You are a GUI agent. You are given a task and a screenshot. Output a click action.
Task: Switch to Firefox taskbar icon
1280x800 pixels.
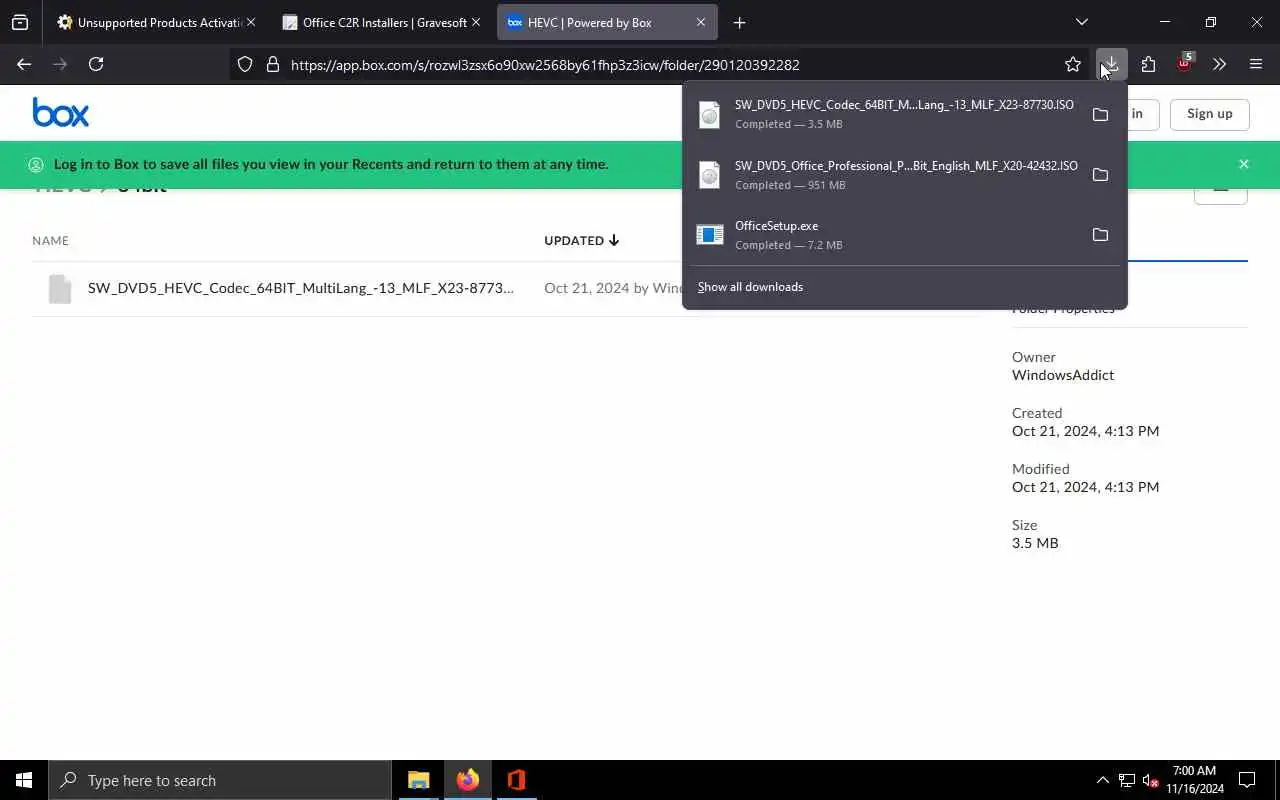tap(467, 780)
